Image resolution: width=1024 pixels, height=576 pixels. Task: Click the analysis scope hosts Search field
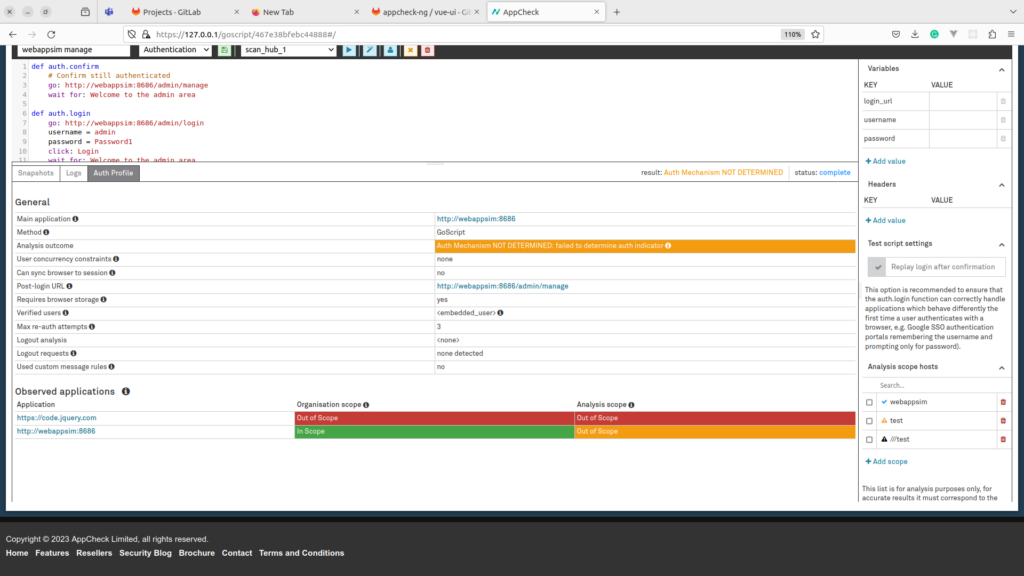tap(935, 385)
